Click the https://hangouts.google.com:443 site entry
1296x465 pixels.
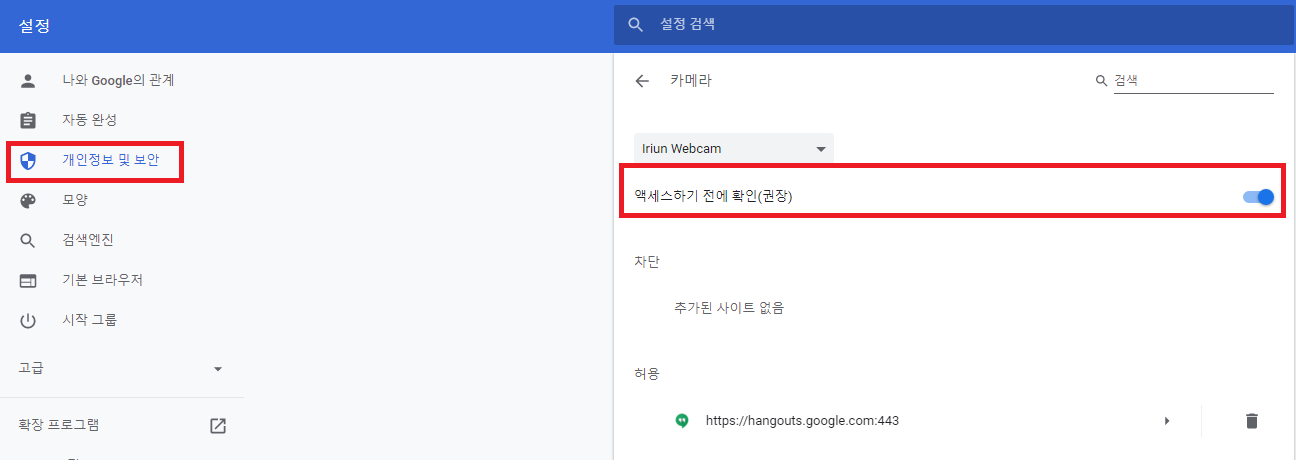coord(802,421)
